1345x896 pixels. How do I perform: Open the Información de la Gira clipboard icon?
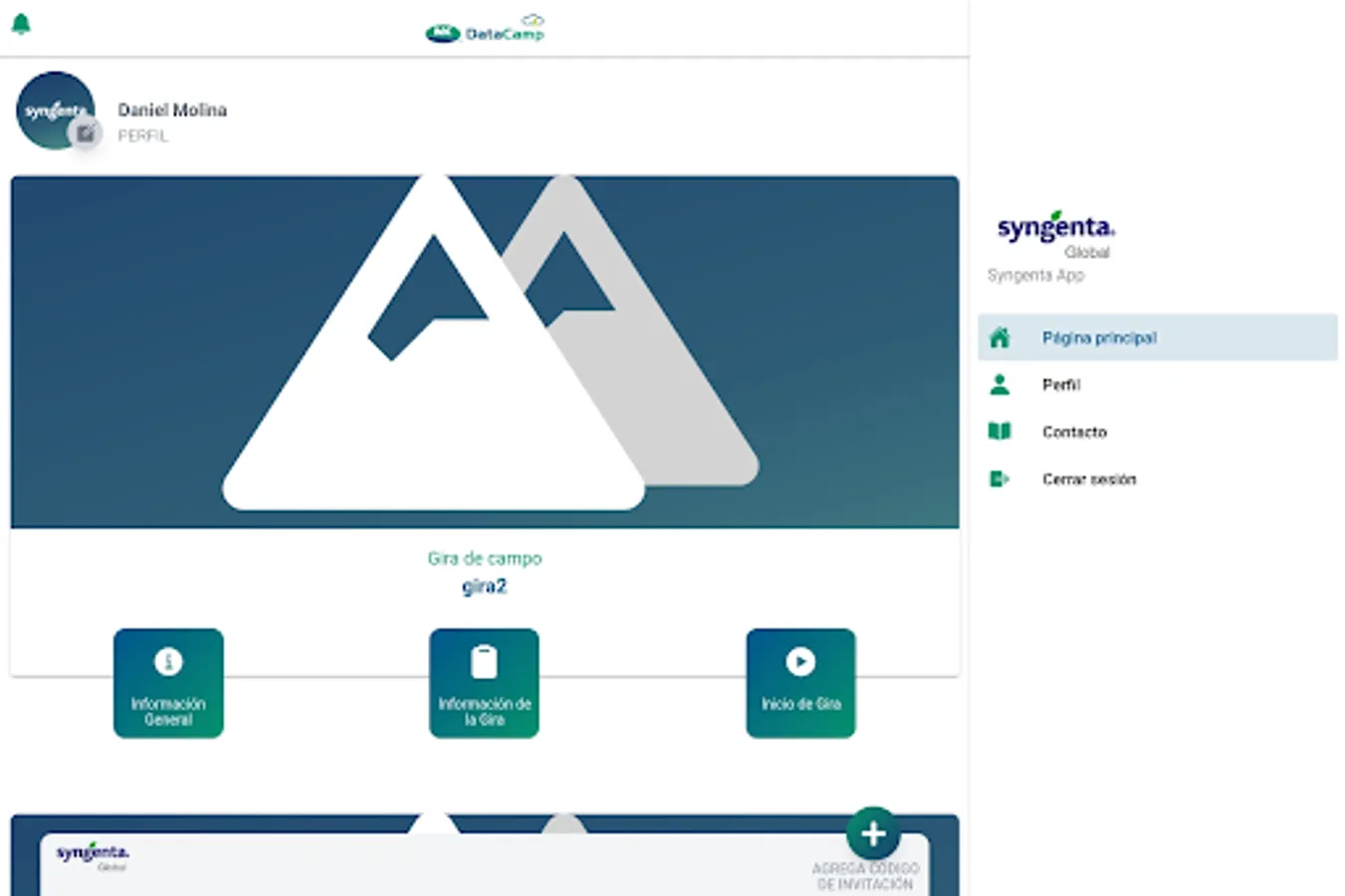(484, 660)
